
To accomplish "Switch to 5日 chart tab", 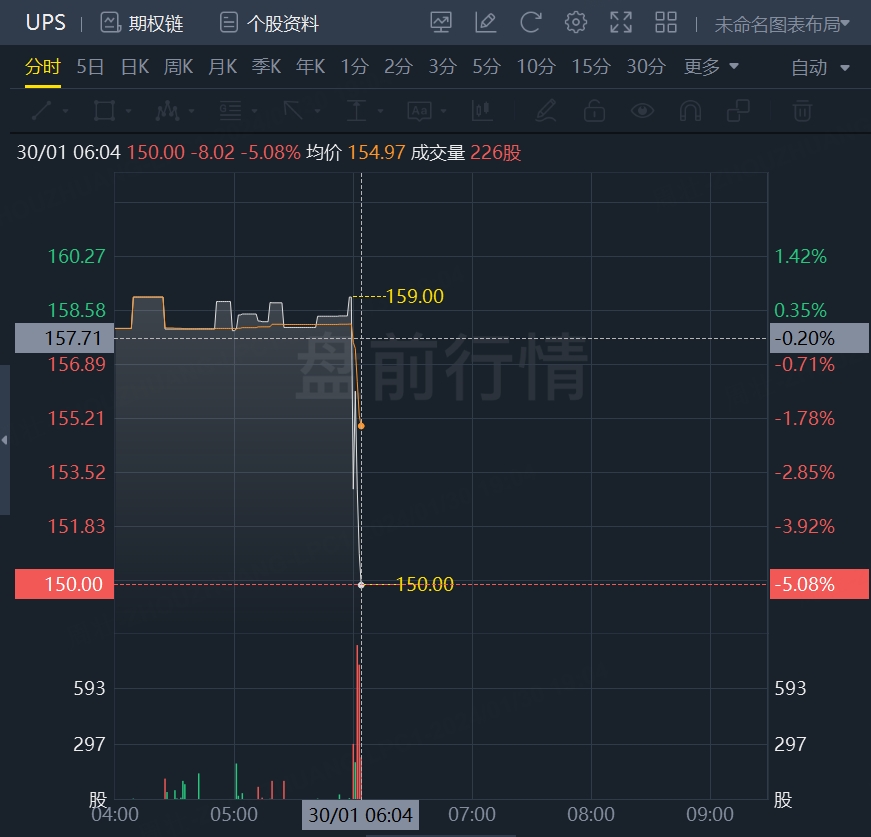I will pyautogui.click(x=90, y=67).
